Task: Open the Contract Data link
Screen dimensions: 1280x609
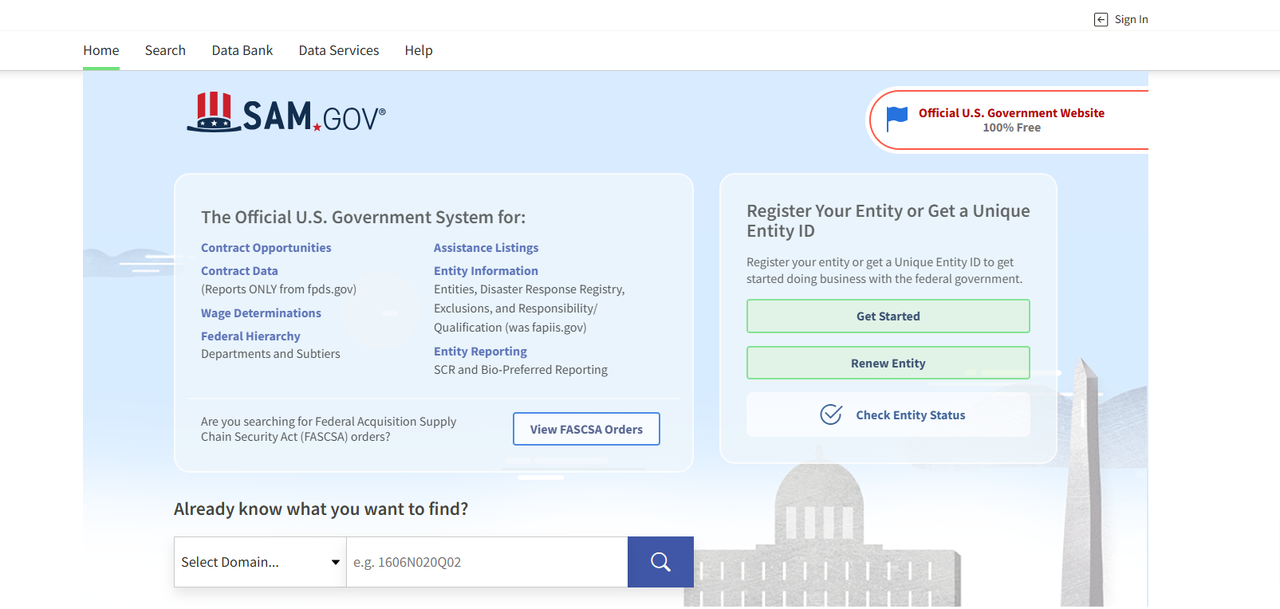Action: click(240, 271)
